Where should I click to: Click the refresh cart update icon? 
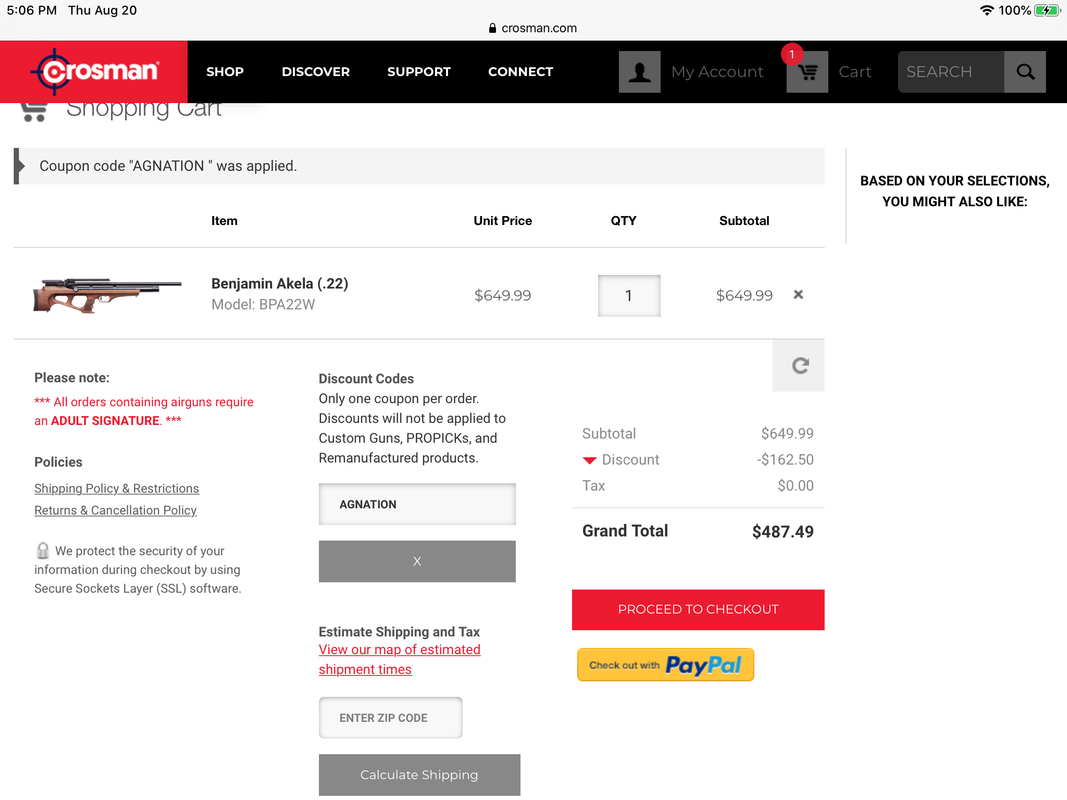click(799, 366)
